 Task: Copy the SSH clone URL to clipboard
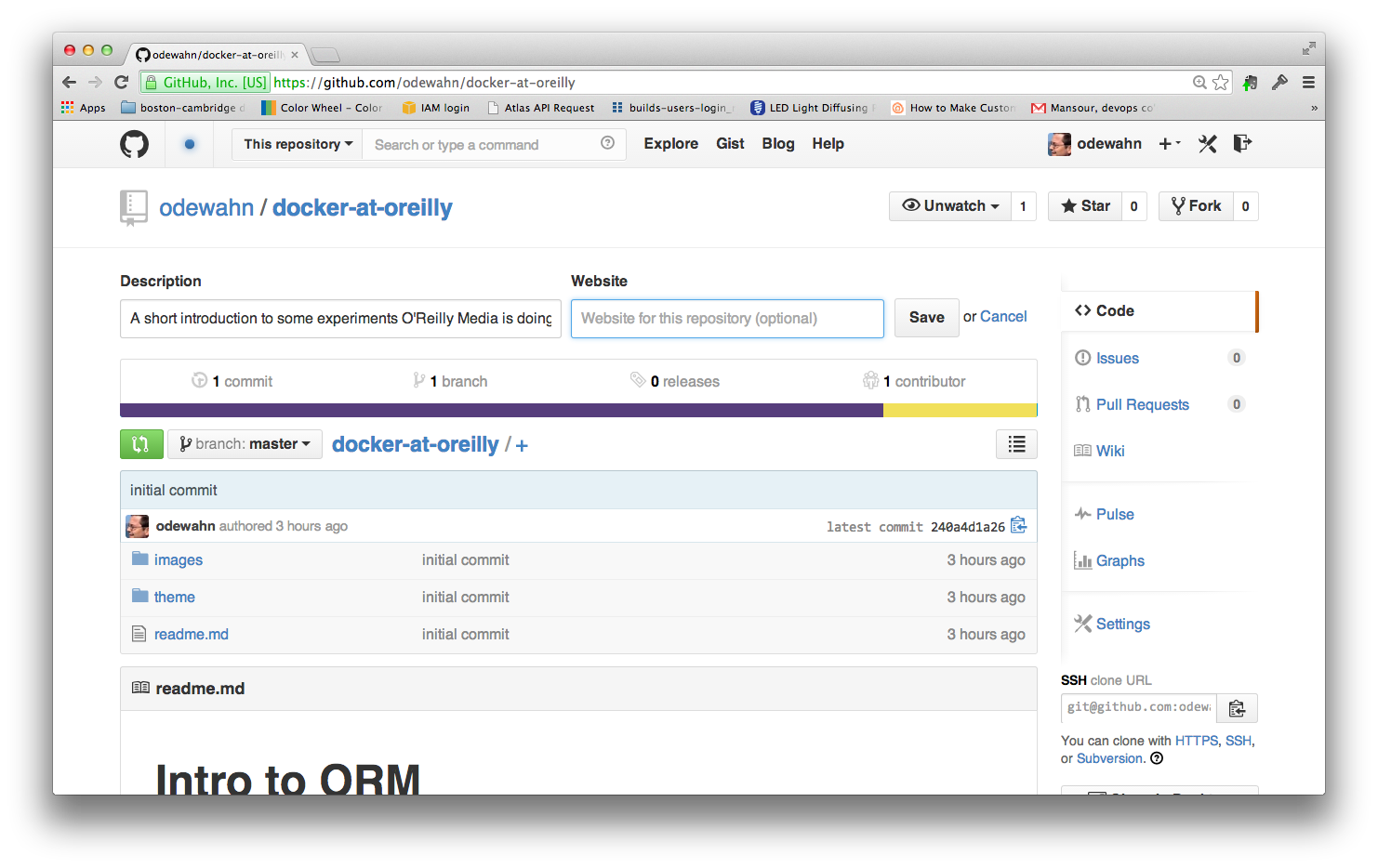(x=1237, y=708)
